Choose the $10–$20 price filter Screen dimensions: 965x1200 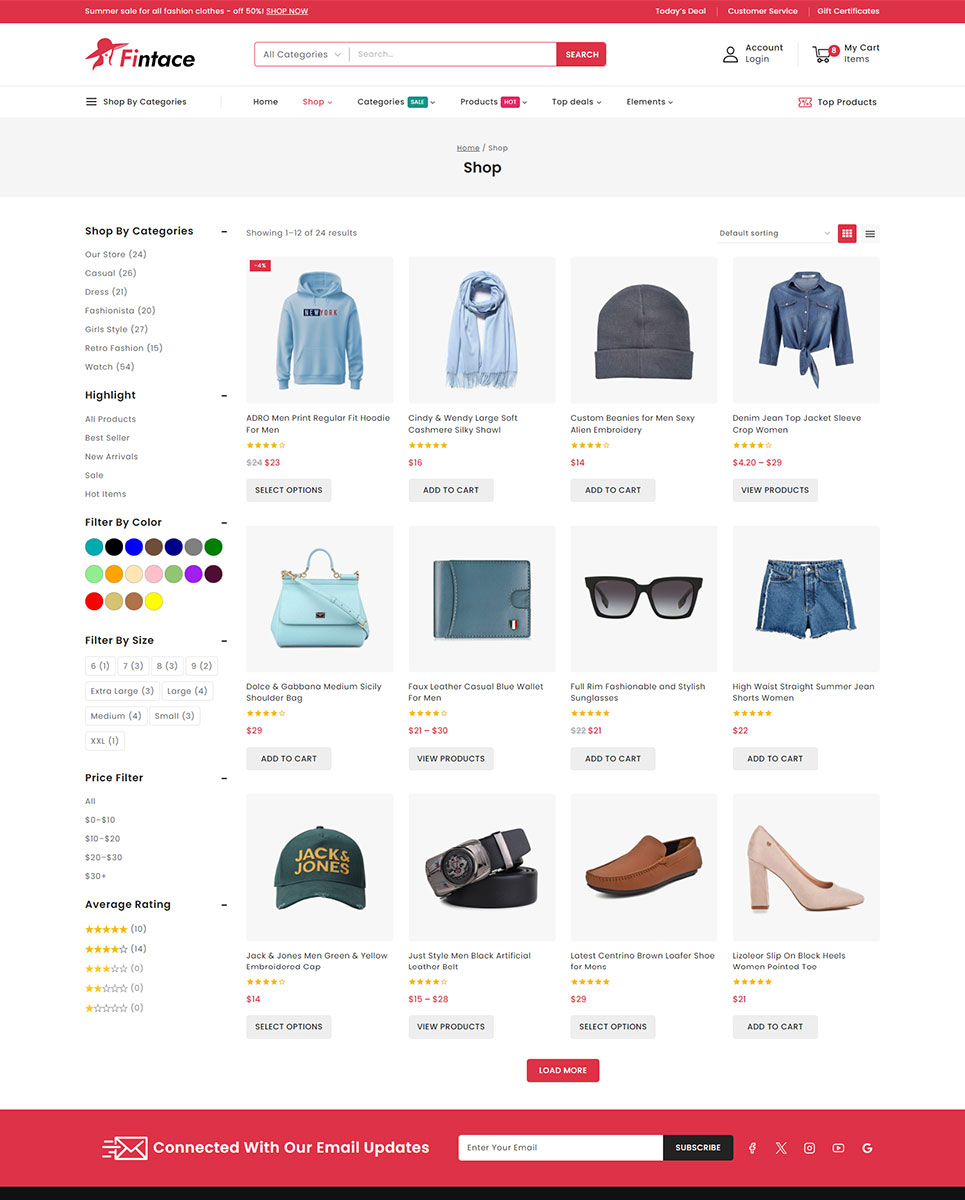(x=102, y=838)
